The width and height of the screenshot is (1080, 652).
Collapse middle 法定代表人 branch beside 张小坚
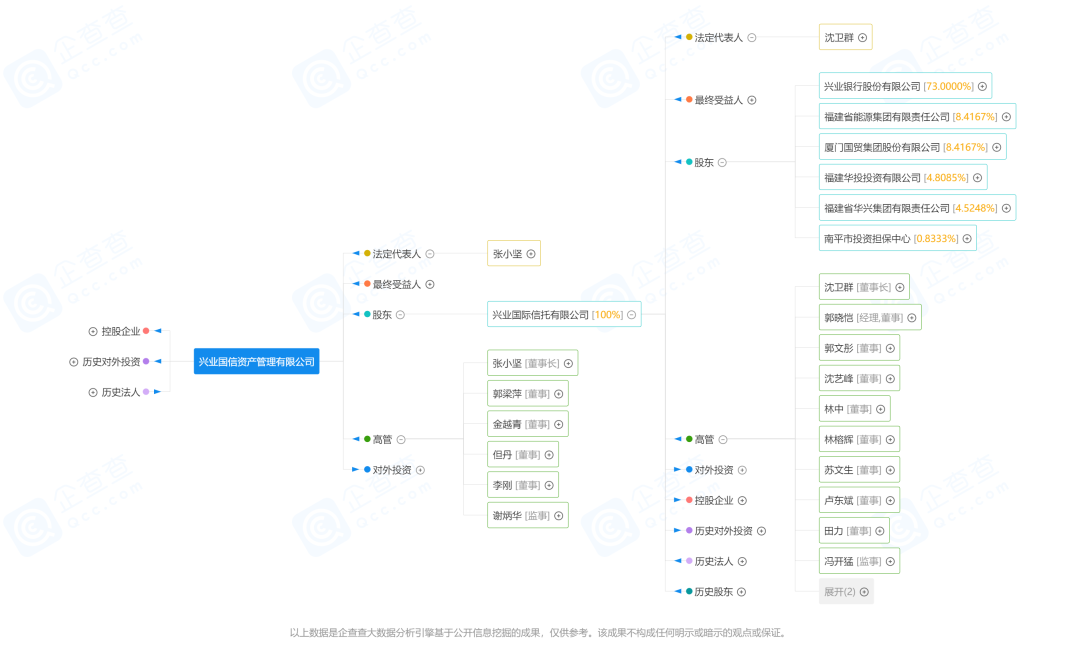[430, 254]
